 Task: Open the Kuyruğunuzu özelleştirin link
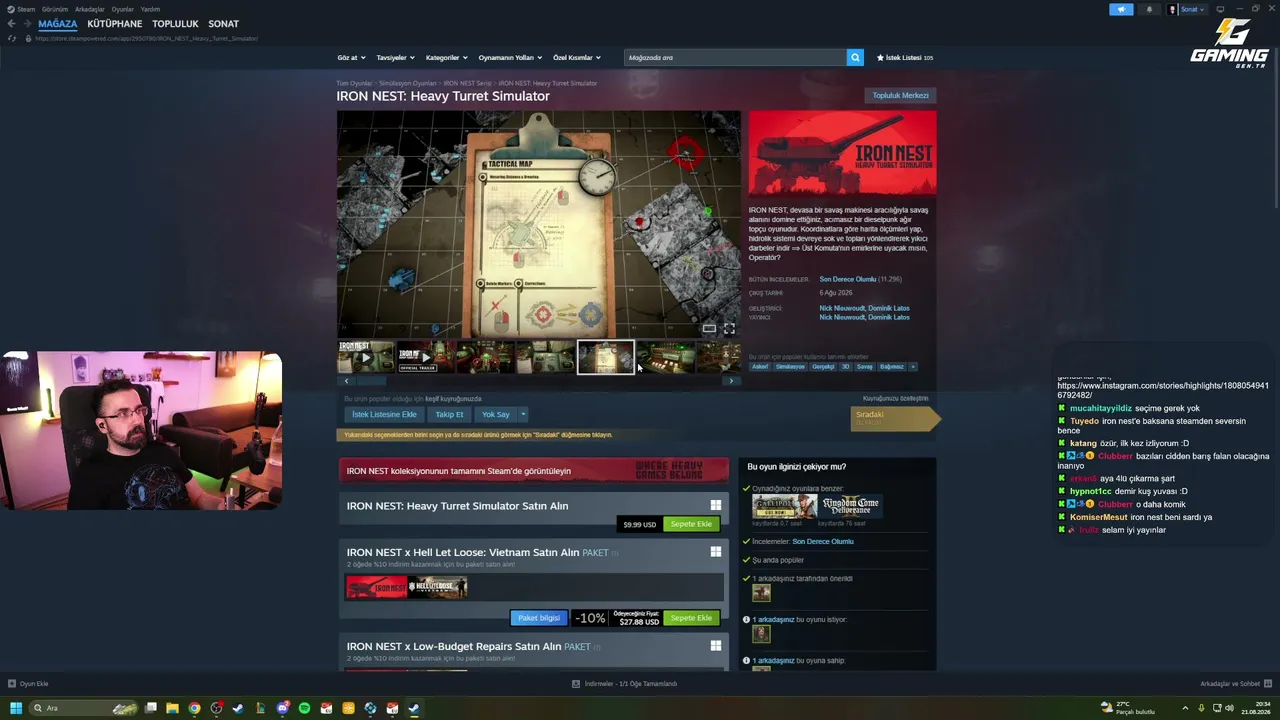pos(896,398)
